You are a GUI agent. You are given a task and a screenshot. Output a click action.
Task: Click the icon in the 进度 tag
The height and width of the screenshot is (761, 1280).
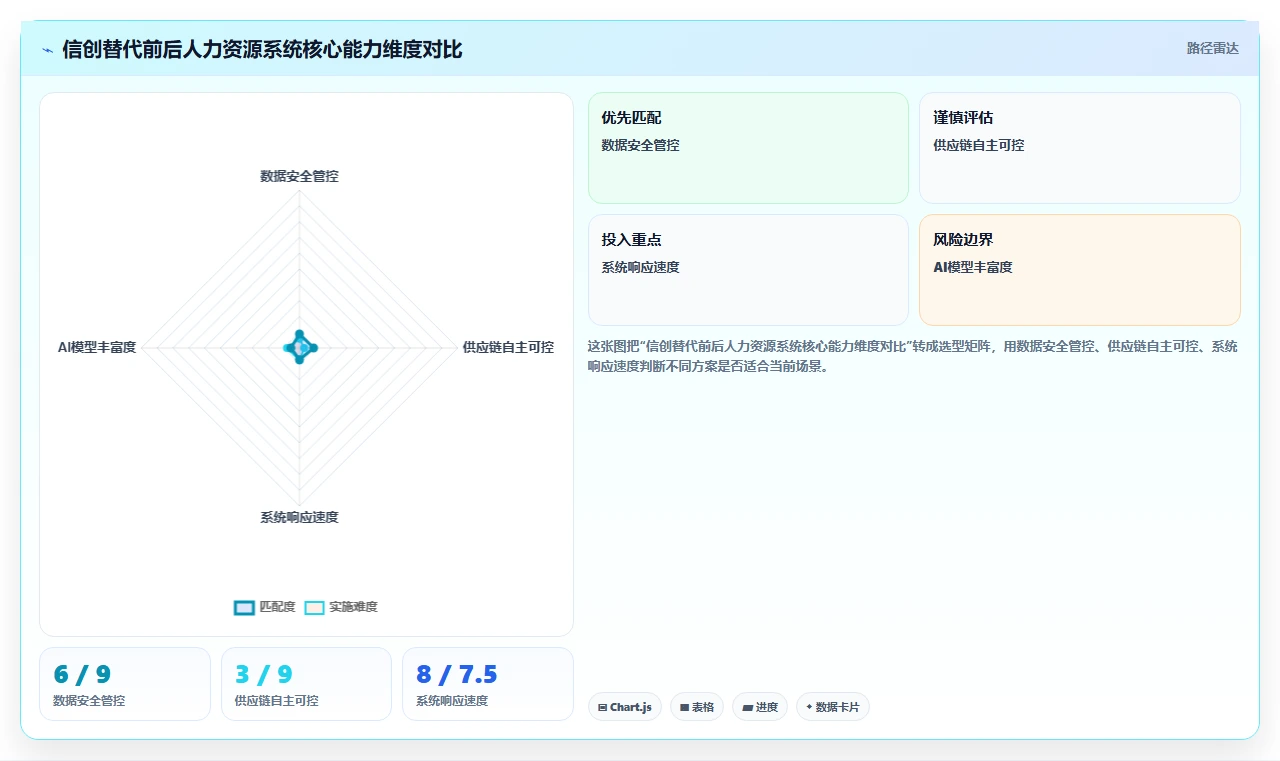tap(747, 707)
